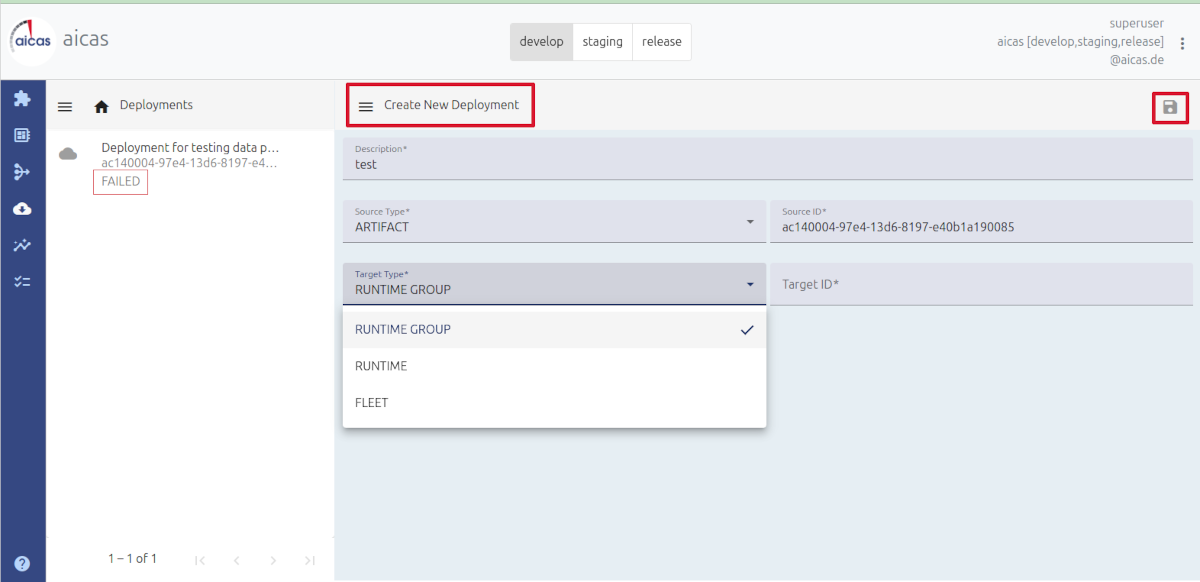Switch to the staging environment tab
Image resolution: width=1200 pixels, height=582 pixels.
tap(602, 42)
